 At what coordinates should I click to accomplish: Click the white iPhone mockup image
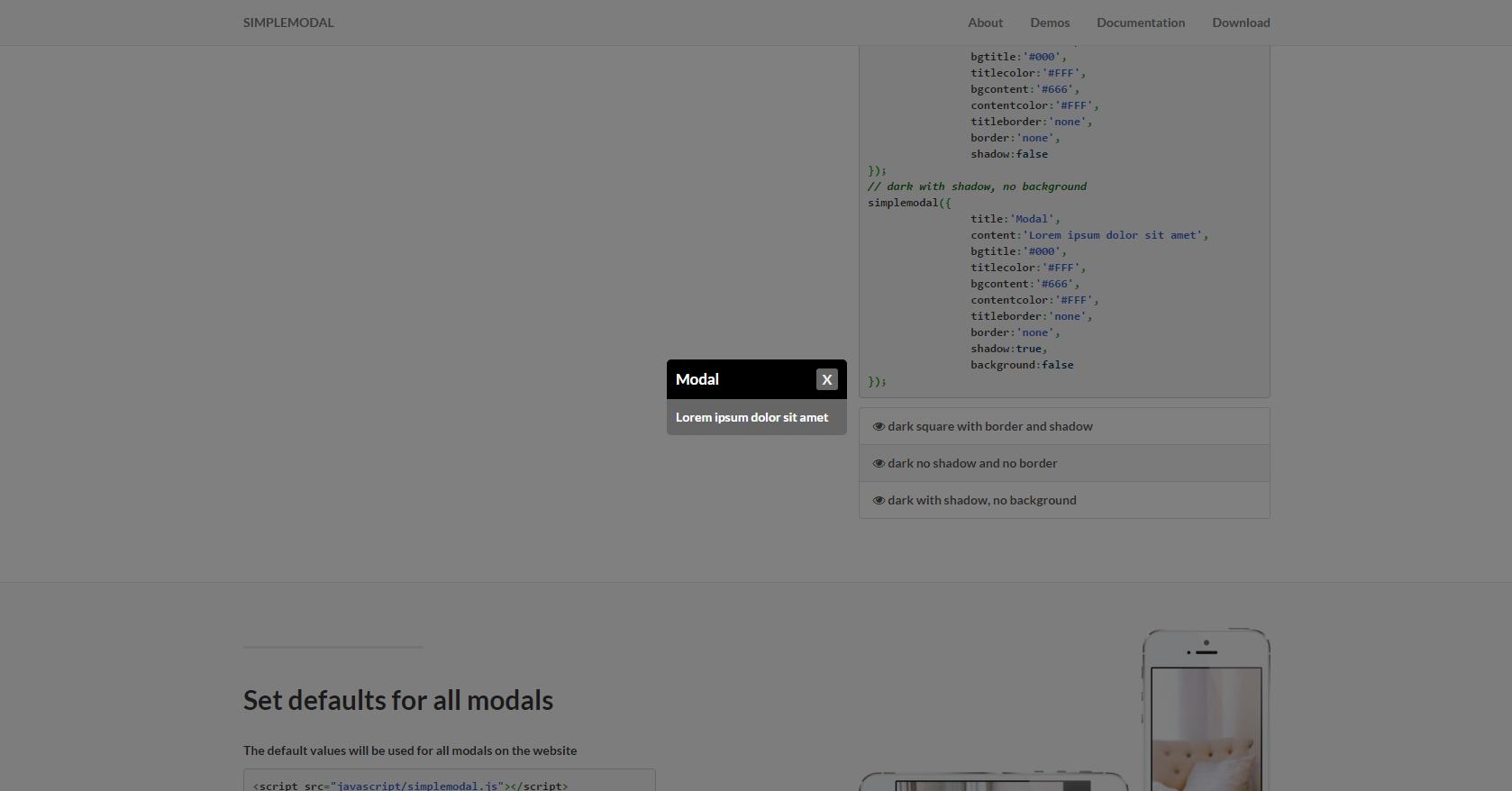[x=1206, y=710]
